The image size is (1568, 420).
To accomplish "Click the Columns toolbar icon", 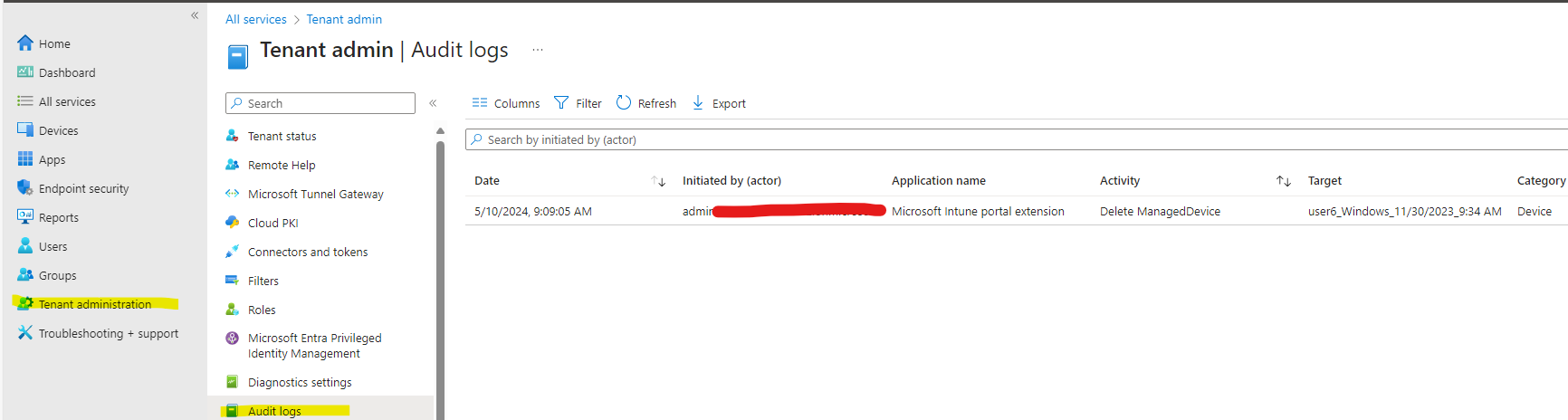I will pyautogui.click(x=480, y=103).
